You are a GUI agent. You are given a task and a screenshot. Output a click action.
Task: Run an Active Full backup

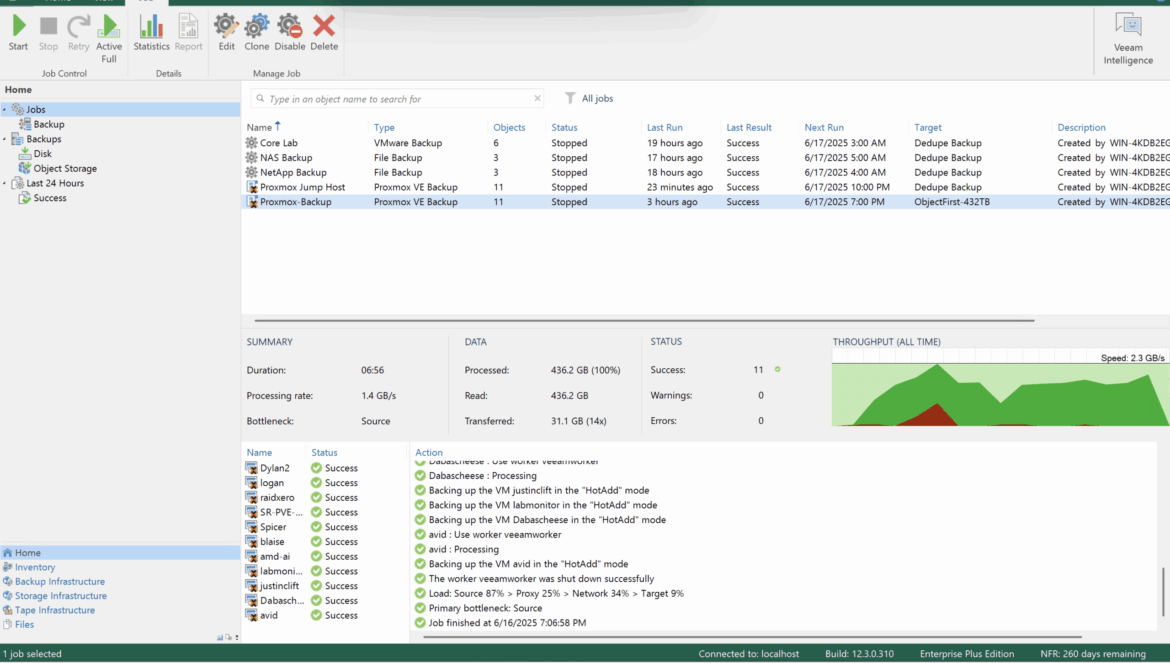[x=109, y=40]
